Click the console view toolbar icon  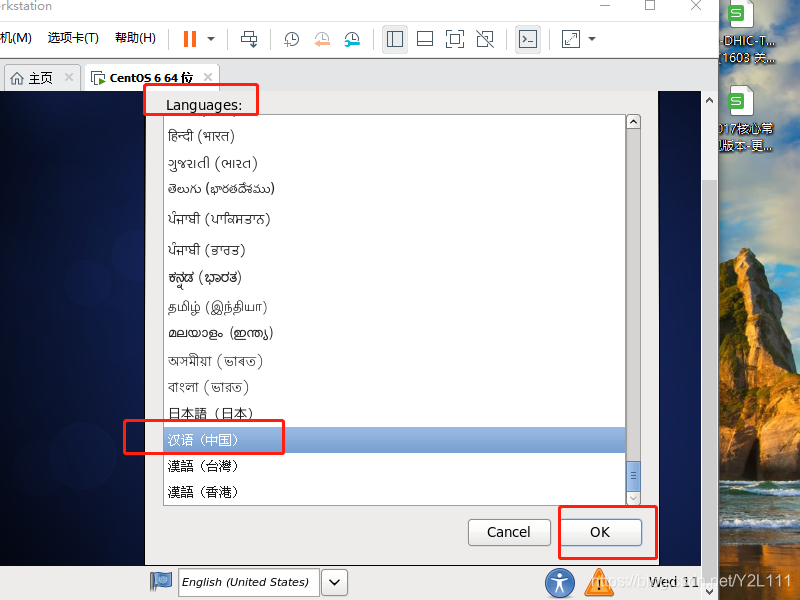click(527, 39)
